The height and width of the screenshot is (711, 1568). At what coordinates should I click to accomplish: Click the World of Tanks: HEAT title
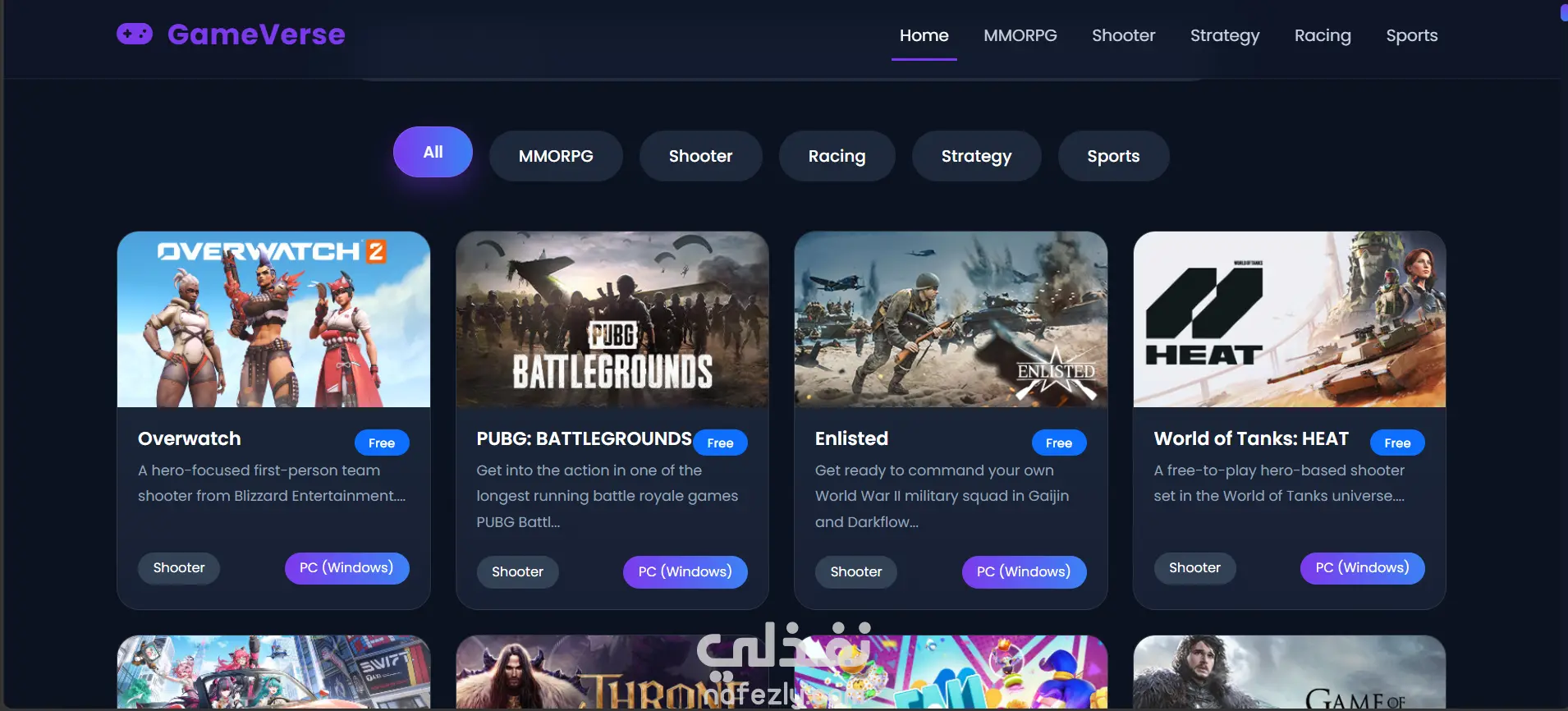[x=1251, y=438]
